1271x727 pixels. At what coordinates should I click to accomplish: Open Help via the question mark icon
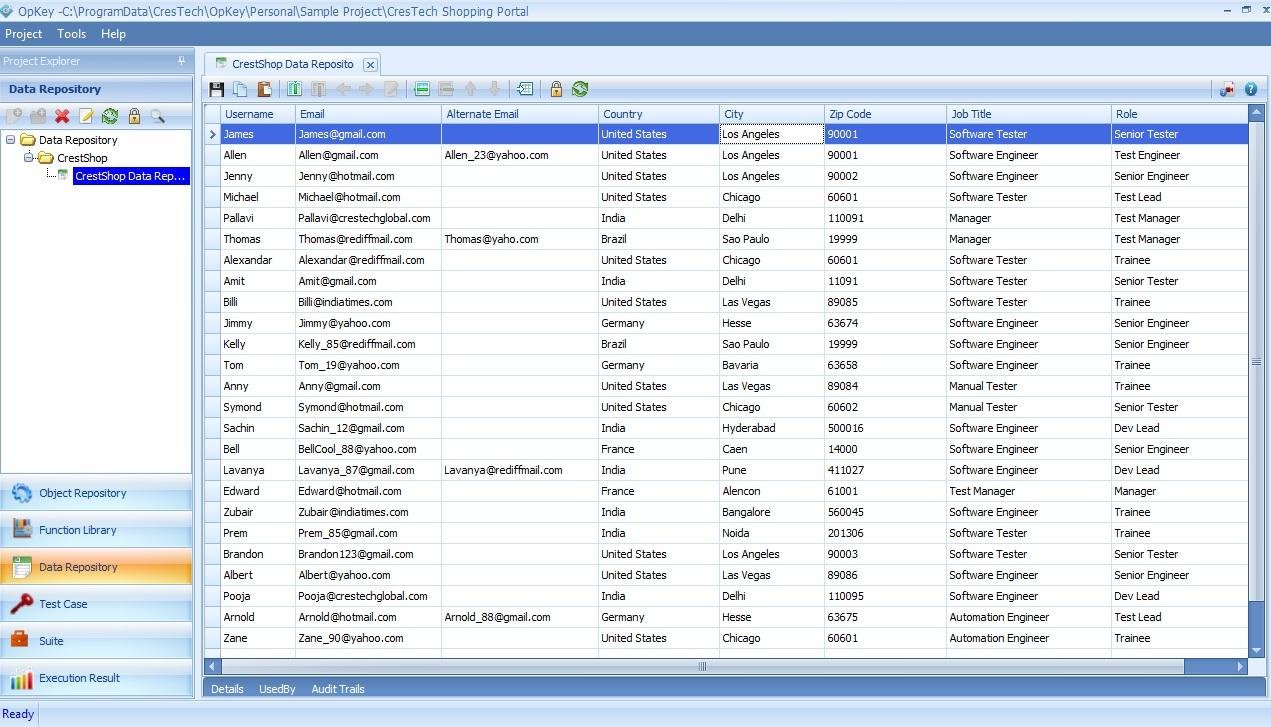[1250, 89]
